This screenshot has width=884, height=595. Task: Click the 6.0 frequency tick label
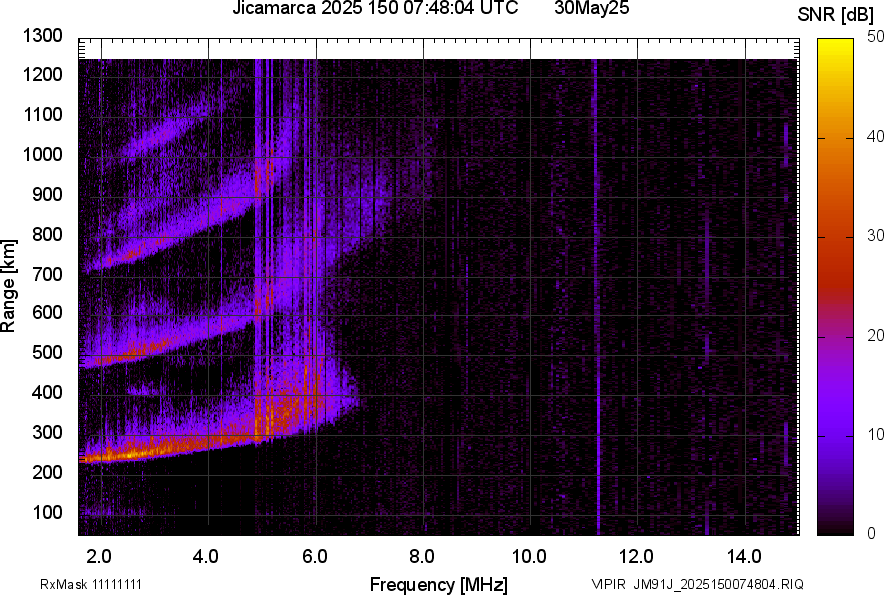coord(315,557)
